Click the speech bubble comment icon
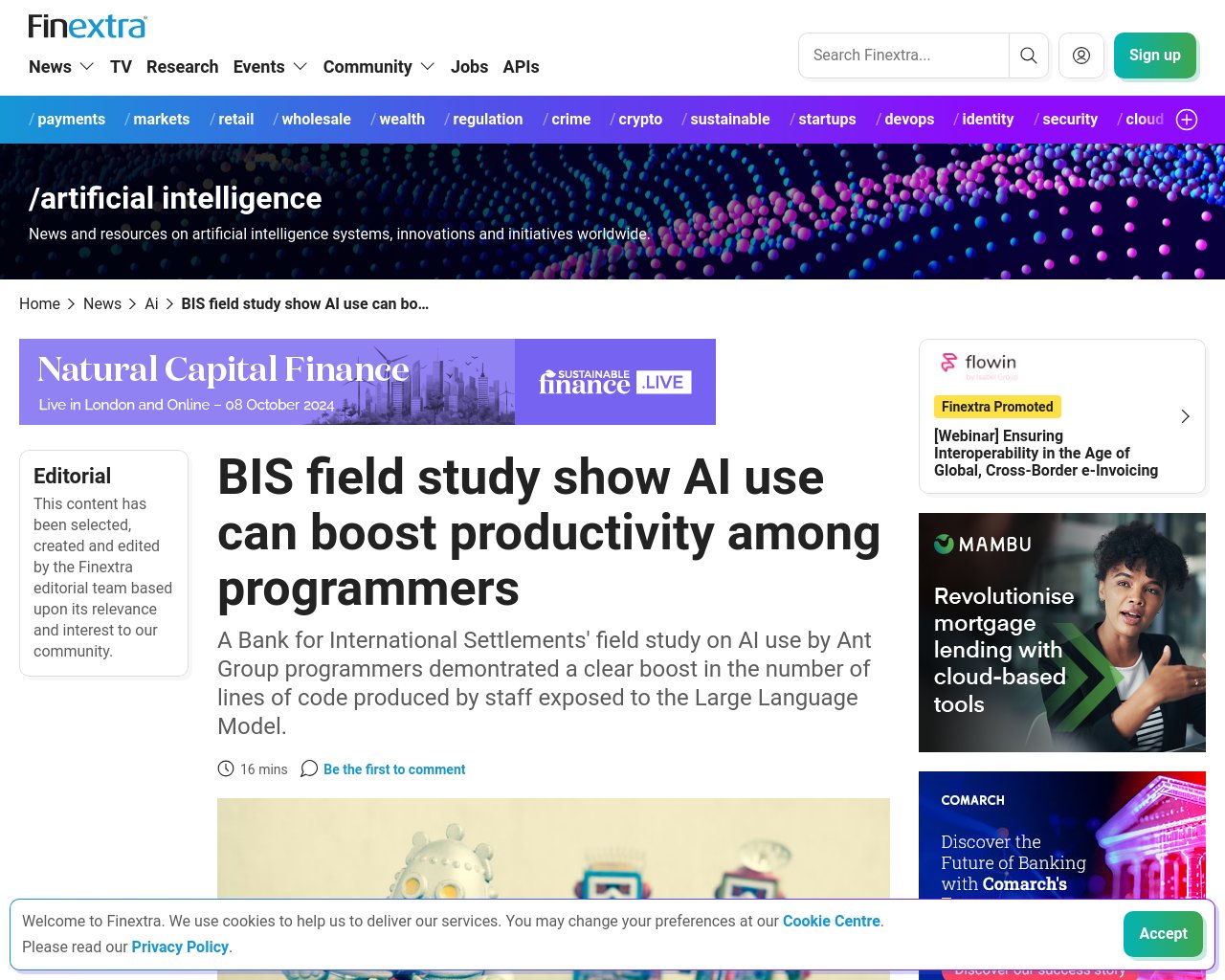The height and width of the screenshot is (980, 1225). [x=309, y=769]
